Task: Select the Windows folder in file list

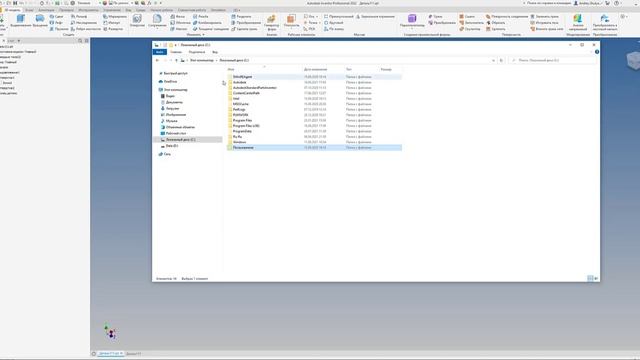Action: point(239,142)
